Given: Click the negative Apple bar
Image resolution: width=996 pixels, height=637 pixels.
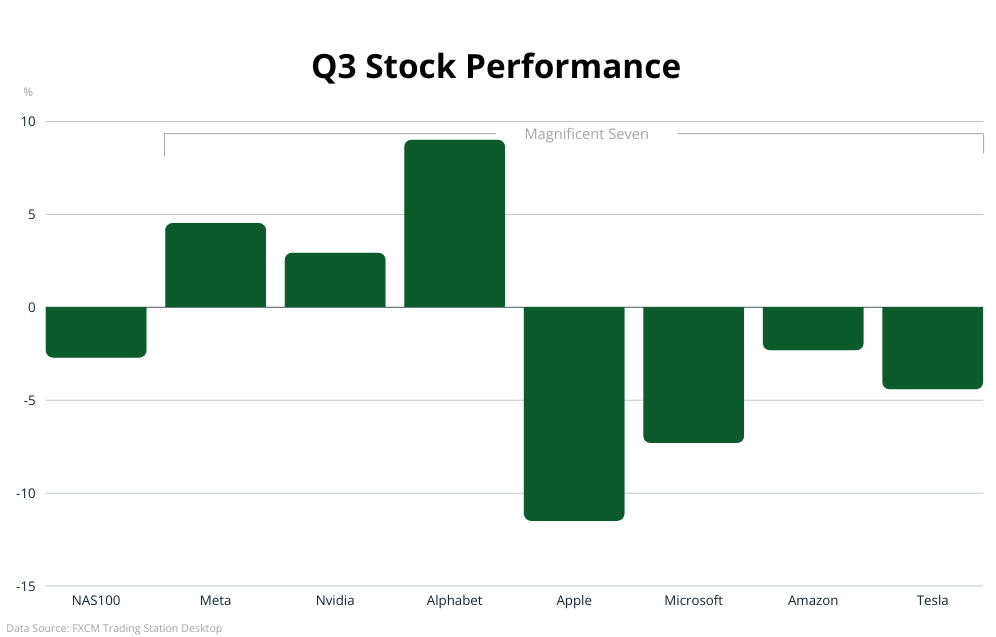Looking at the screenshot, I should tap(574, 413).
